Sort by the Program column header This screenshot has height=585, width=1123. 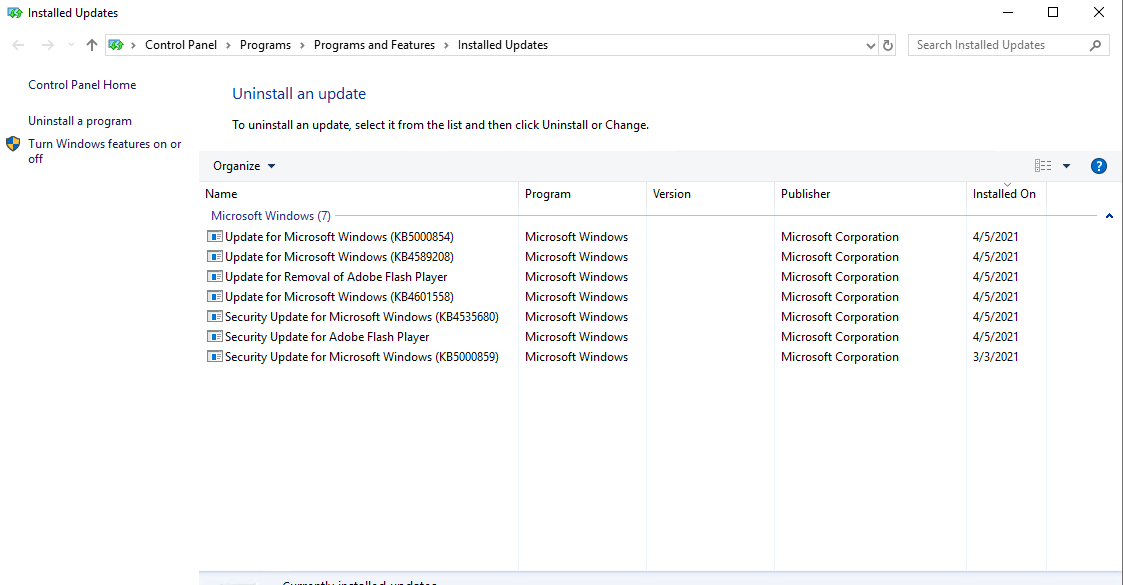click(x=582, y=194)
